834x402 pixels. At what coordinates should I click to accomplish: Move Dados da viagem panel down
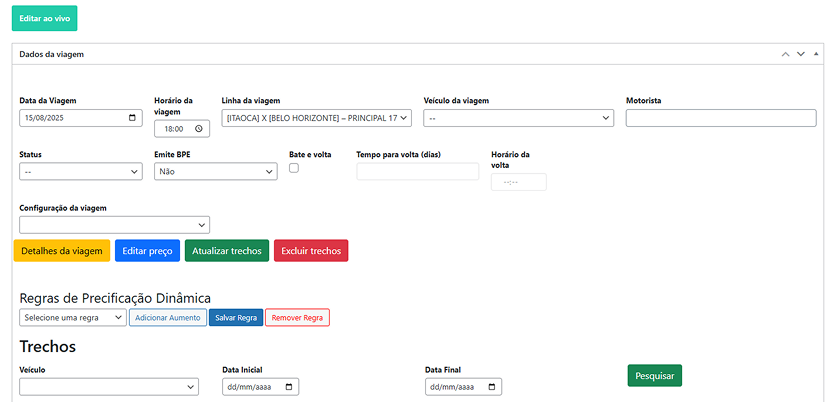800,54
